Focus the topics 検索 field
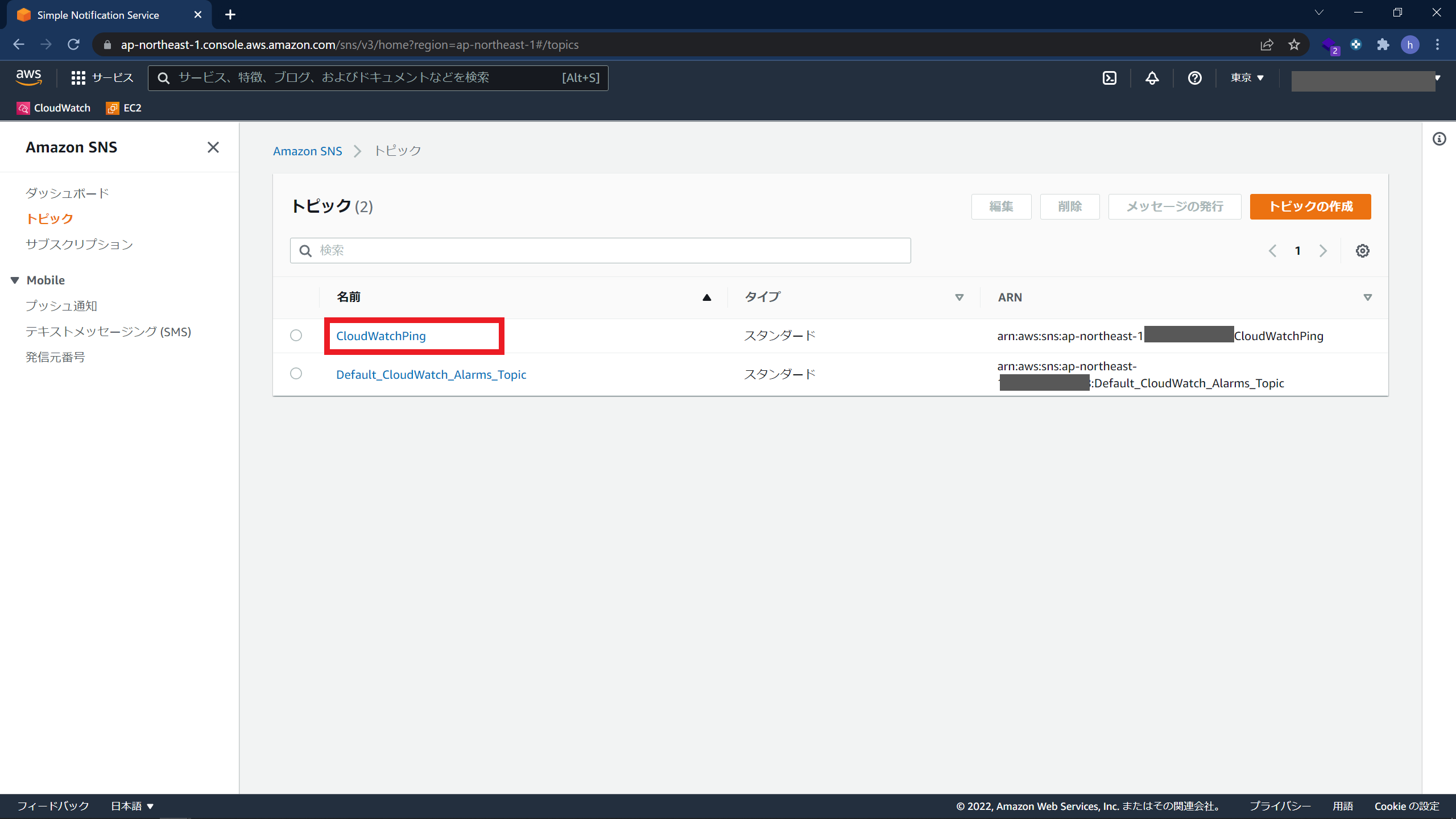Viewport: 1456px width, 819px height. 600,251
